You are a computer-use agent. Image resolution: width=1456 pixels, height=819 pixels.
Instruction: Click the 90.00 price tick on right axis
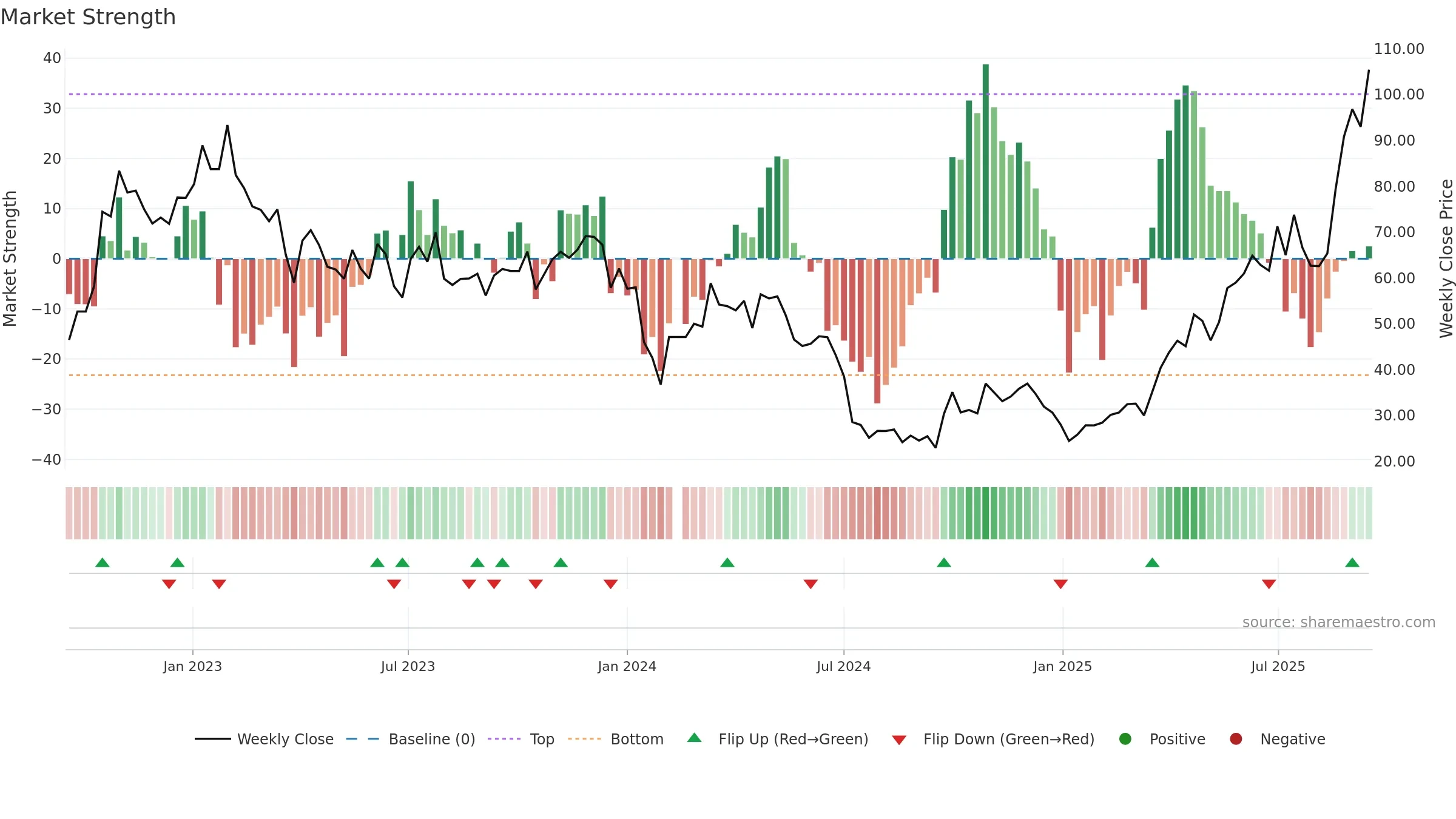pos(1394,141)
